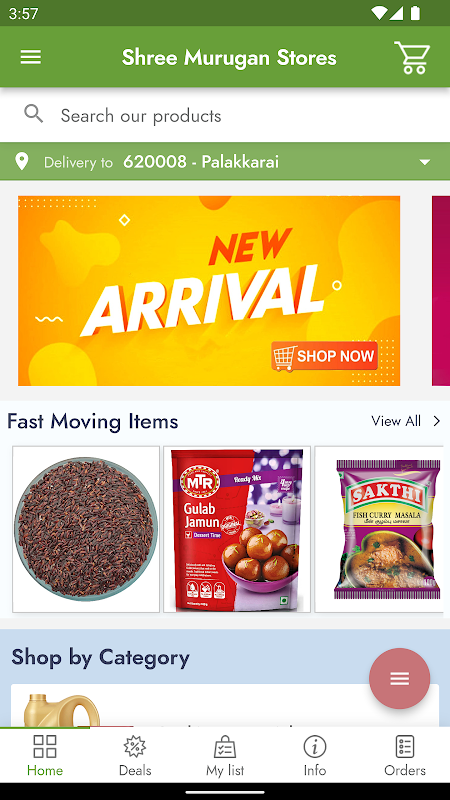Tap the search magnifier icon
Image resolution: width=450 pixels, height=800 pixels.
[x=34, y=114]
